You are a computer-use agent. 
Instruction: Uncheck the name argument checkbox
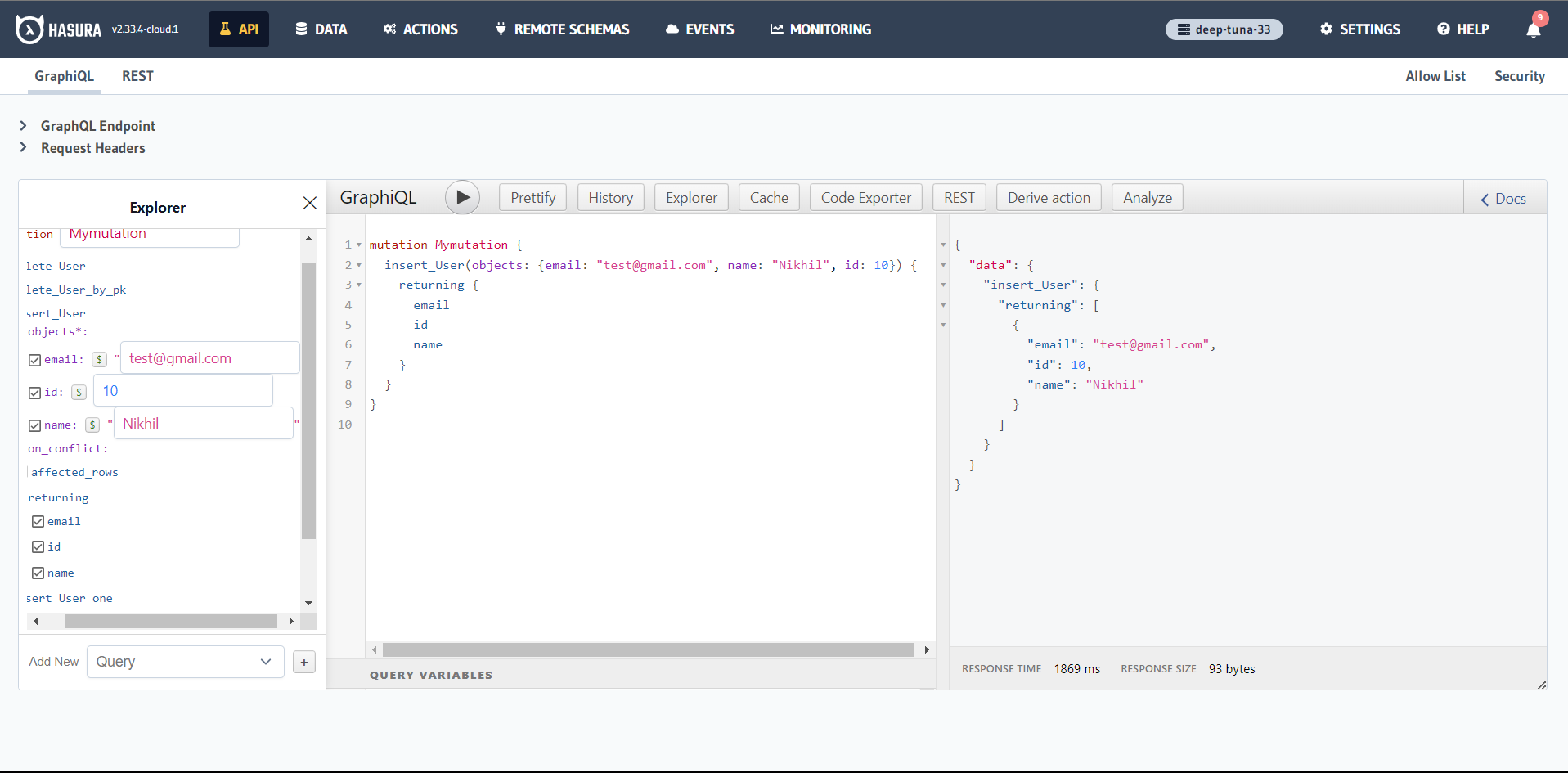[x=34, y=425]
